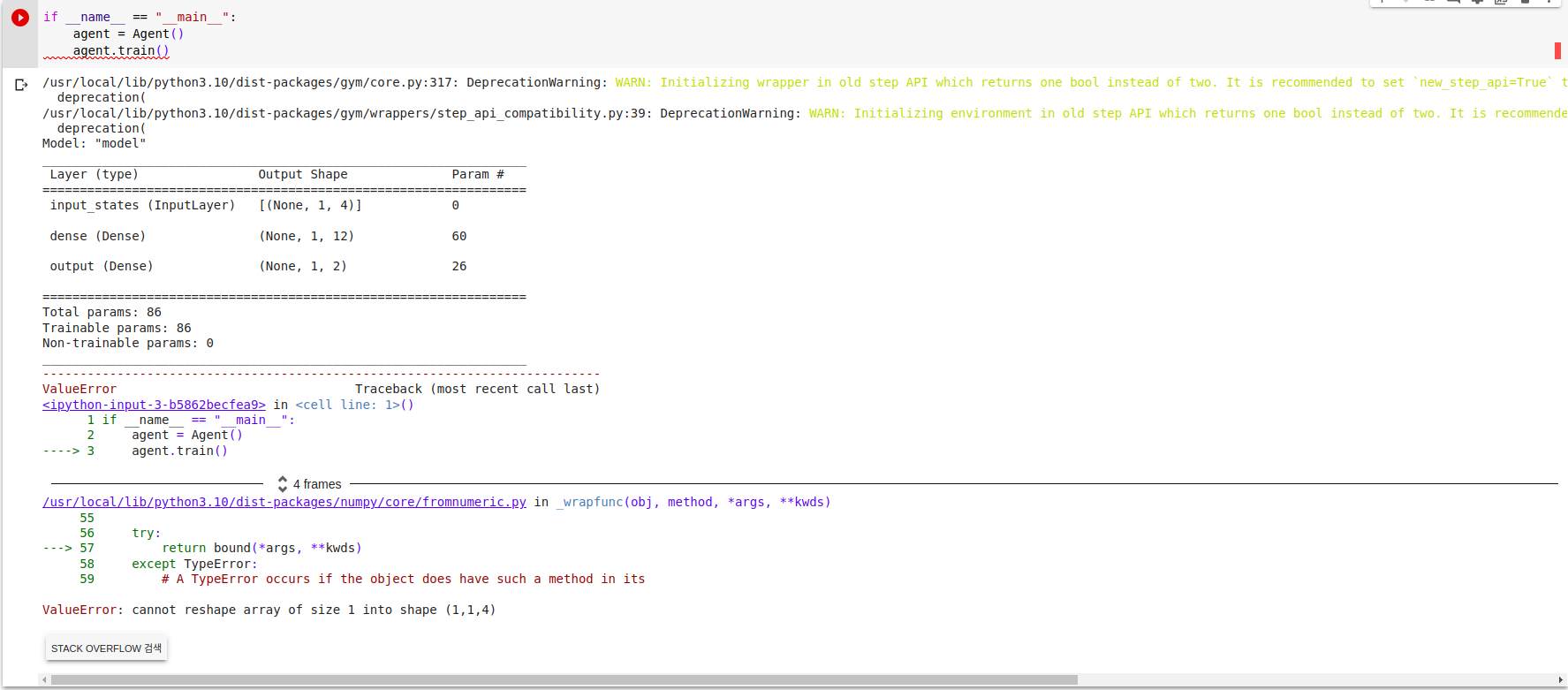The height and width of the screenshot is (690, 1568).
Task: Click the first code cell line with __name__ check
Action: [x=140, y=17]
